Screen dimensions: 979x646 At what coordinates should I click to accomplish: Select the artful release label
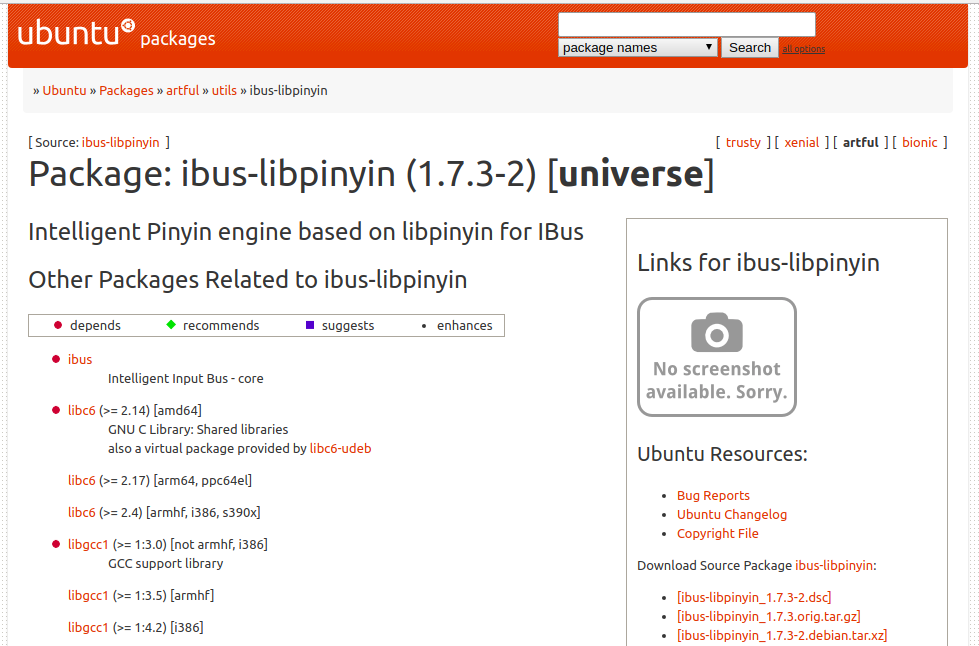[x=860, y=142]
